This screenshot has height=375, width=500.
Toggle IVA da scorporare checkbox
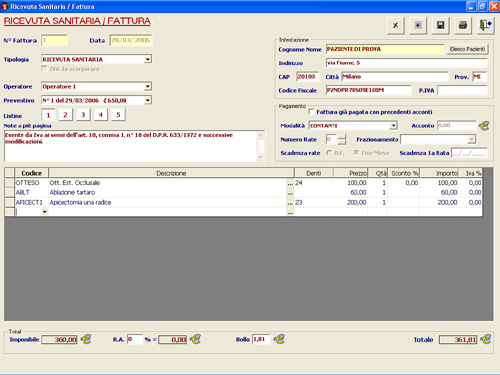44,68
